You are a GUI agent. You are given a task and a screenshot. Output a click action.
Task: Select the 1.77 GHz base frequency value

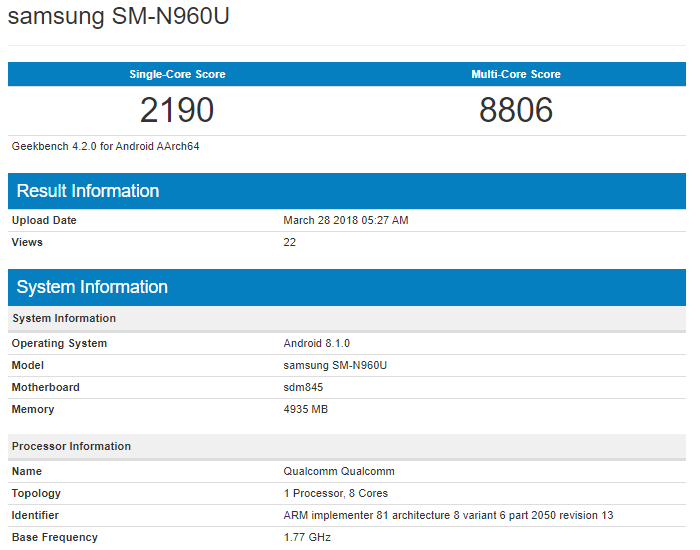pyautogui.click(x=307, y=537)
